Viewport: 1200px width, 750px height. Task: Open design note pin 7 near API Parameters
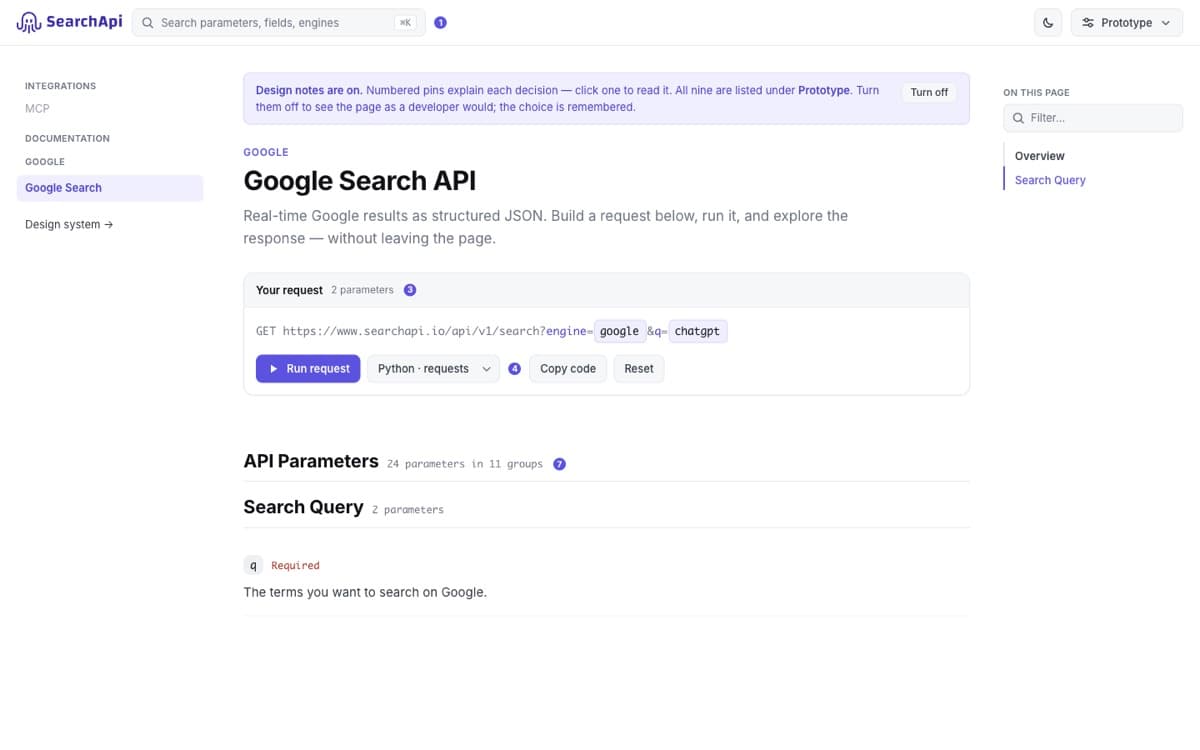pos(560,464)
